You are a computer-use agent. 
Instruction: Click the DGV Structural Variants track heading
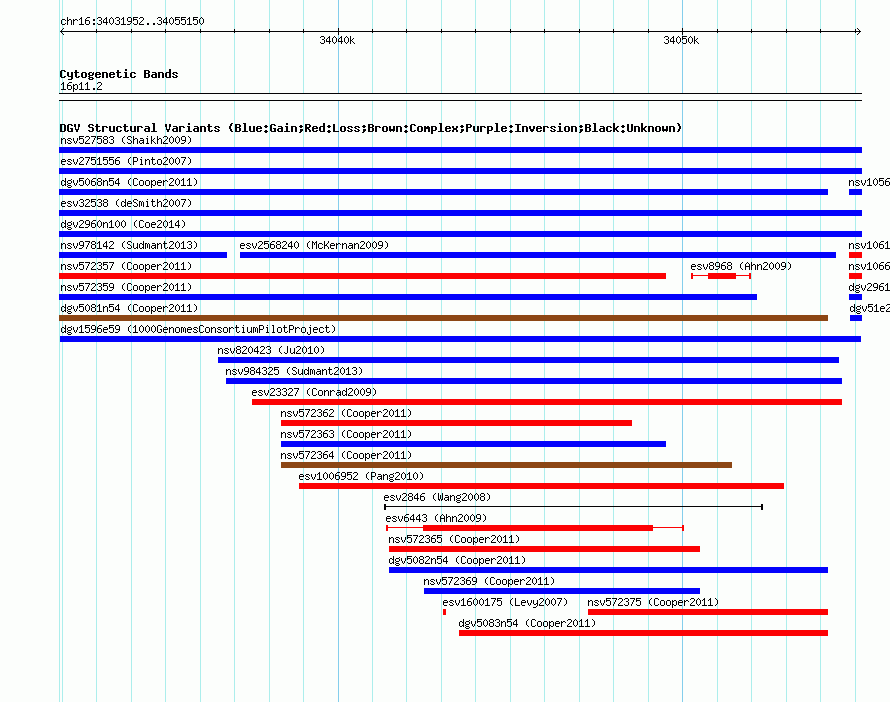[371, 128]
